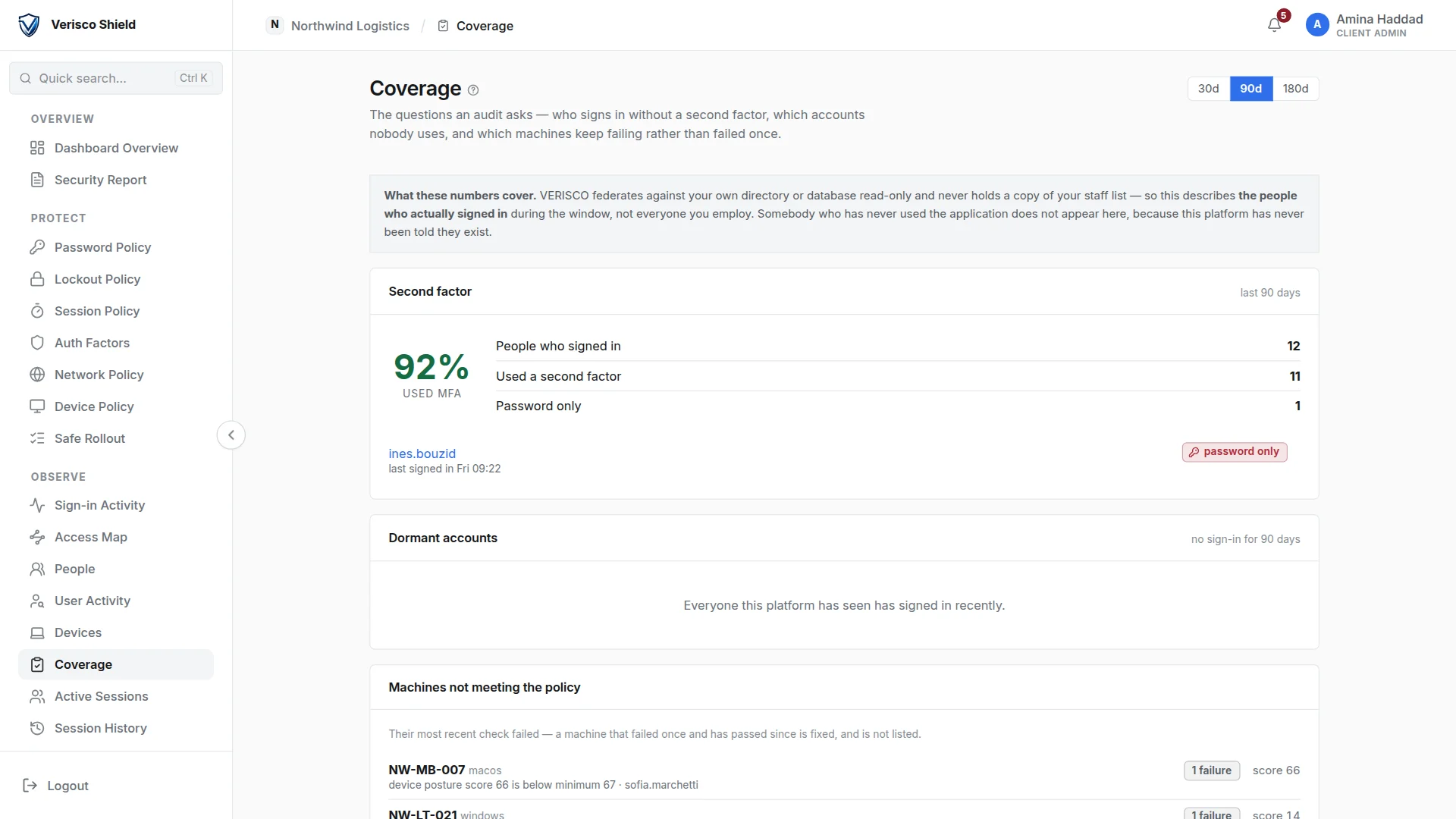Click the Access Map route icon
The image size is (1456, 819).
coord(37,537)
